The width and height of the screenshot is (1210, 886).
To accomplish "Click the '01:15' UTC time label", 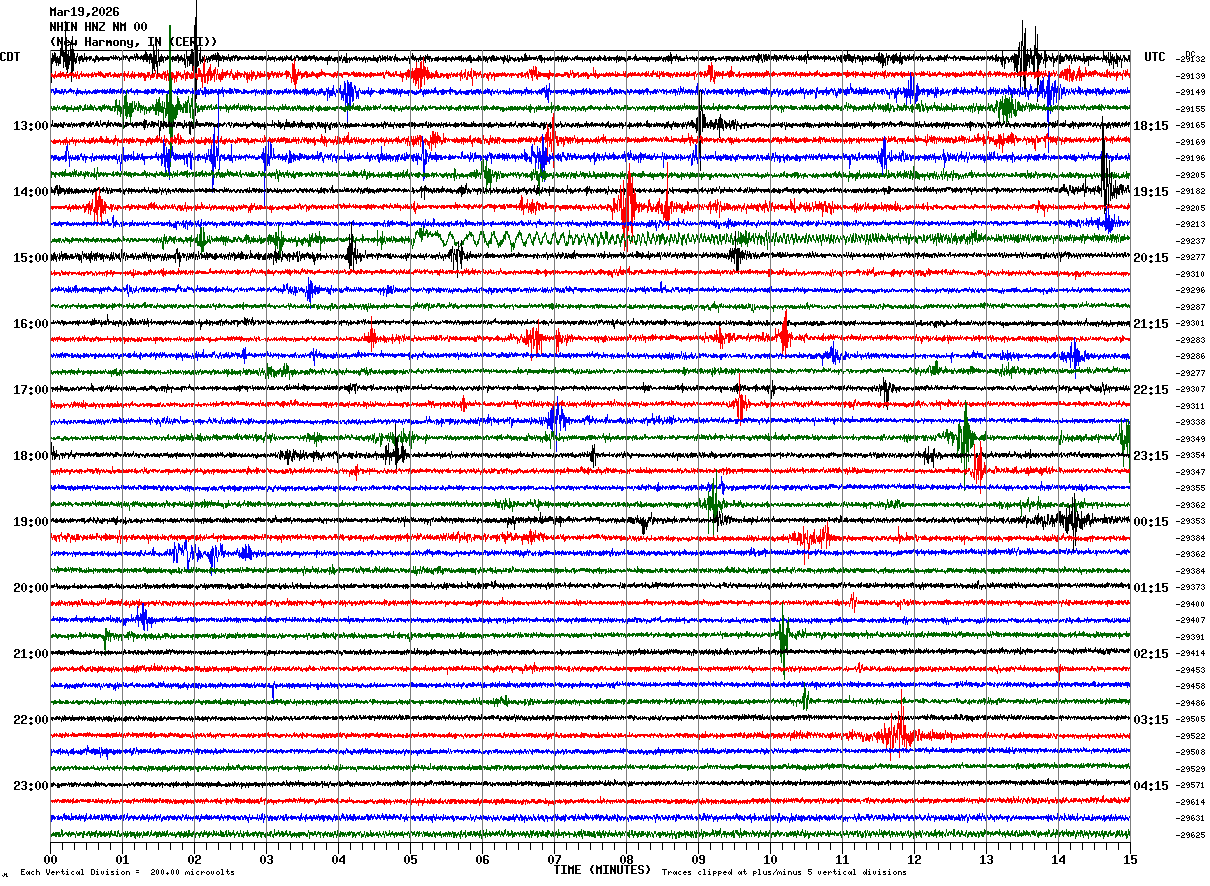I will [x=1151, y=588].
